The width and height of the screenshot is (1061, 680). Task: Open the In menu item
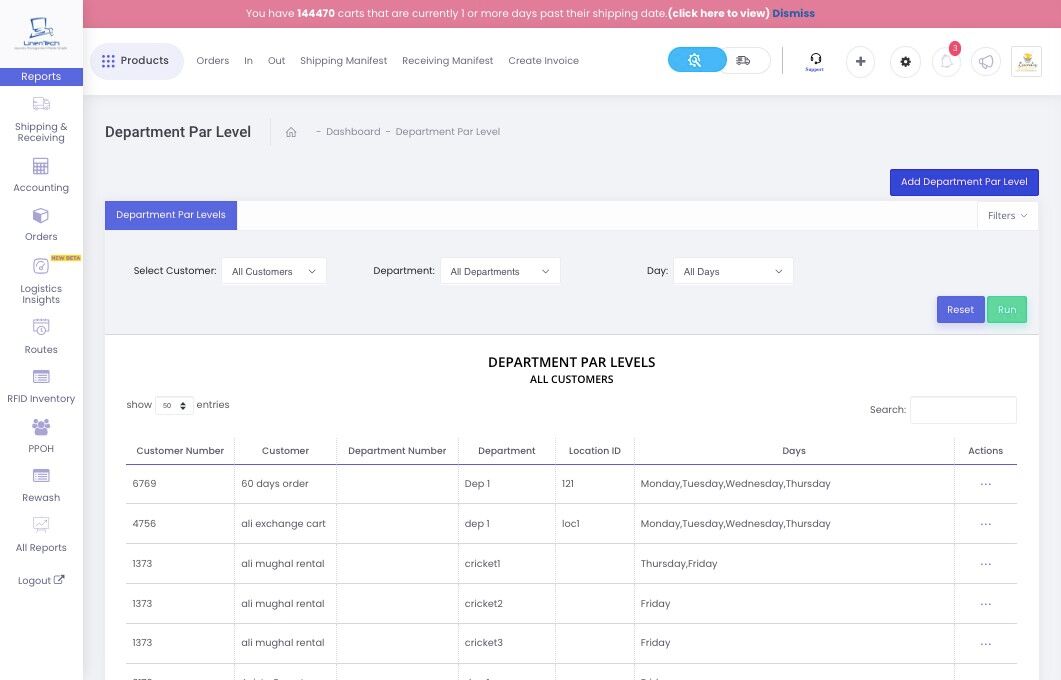tap(248, 61)
